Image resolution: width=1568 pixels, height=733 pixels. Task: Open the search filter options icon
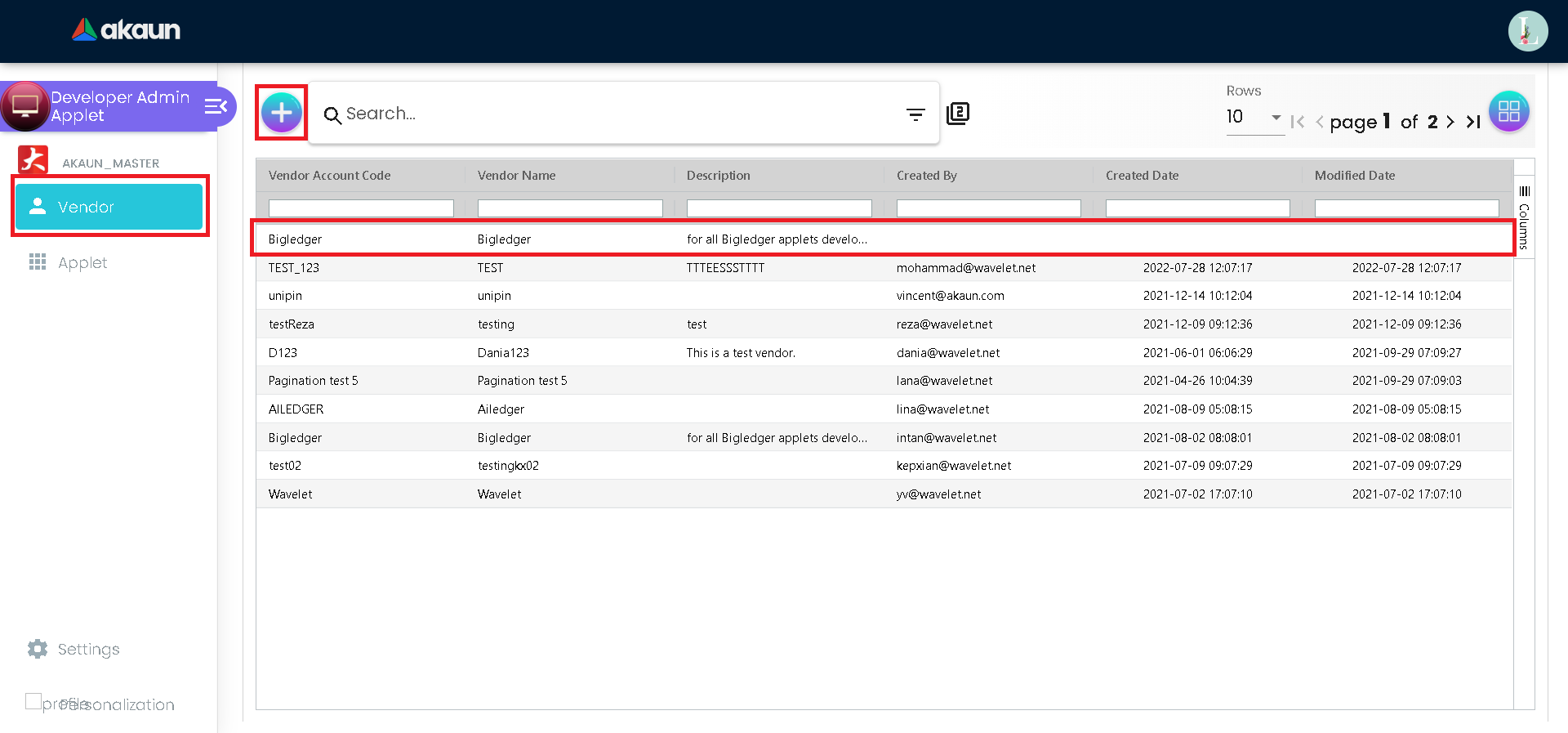(x=915, y=114)
